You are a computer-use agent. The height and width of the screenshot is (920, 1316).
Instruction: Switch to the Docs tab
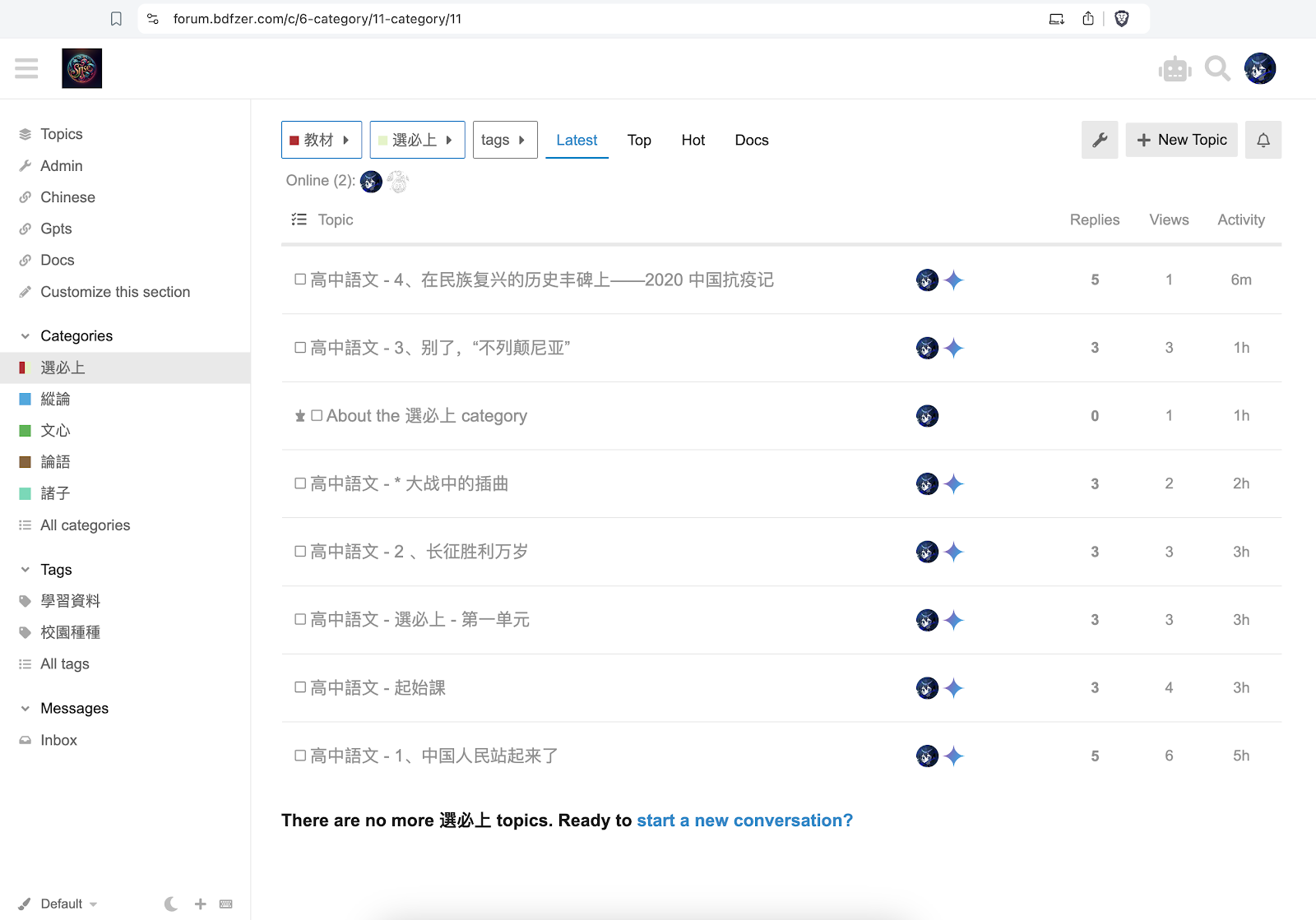coord(751,140)
